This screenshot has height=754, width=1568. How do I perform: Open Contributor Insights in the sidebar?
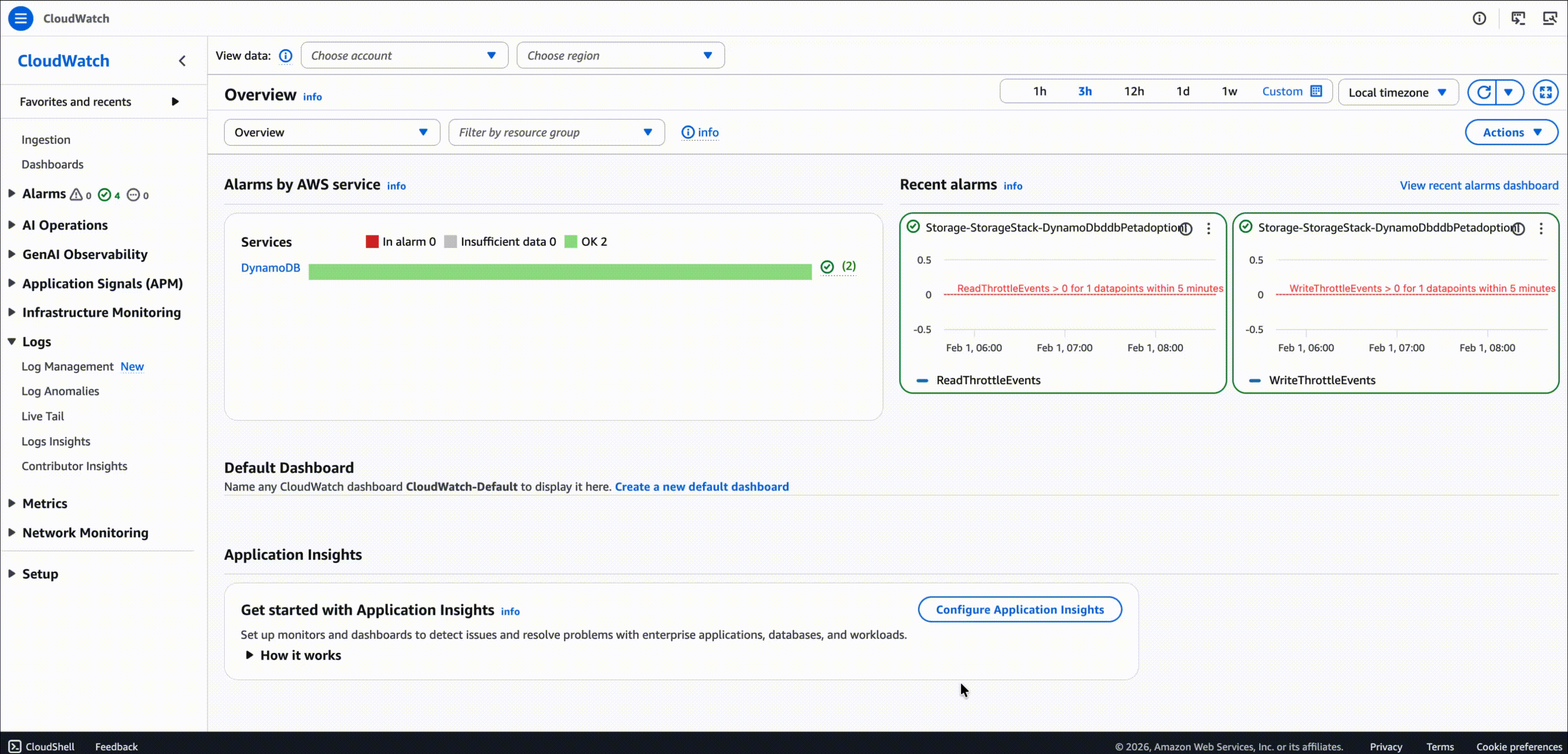pyautogui.click(x=74, y=466)
